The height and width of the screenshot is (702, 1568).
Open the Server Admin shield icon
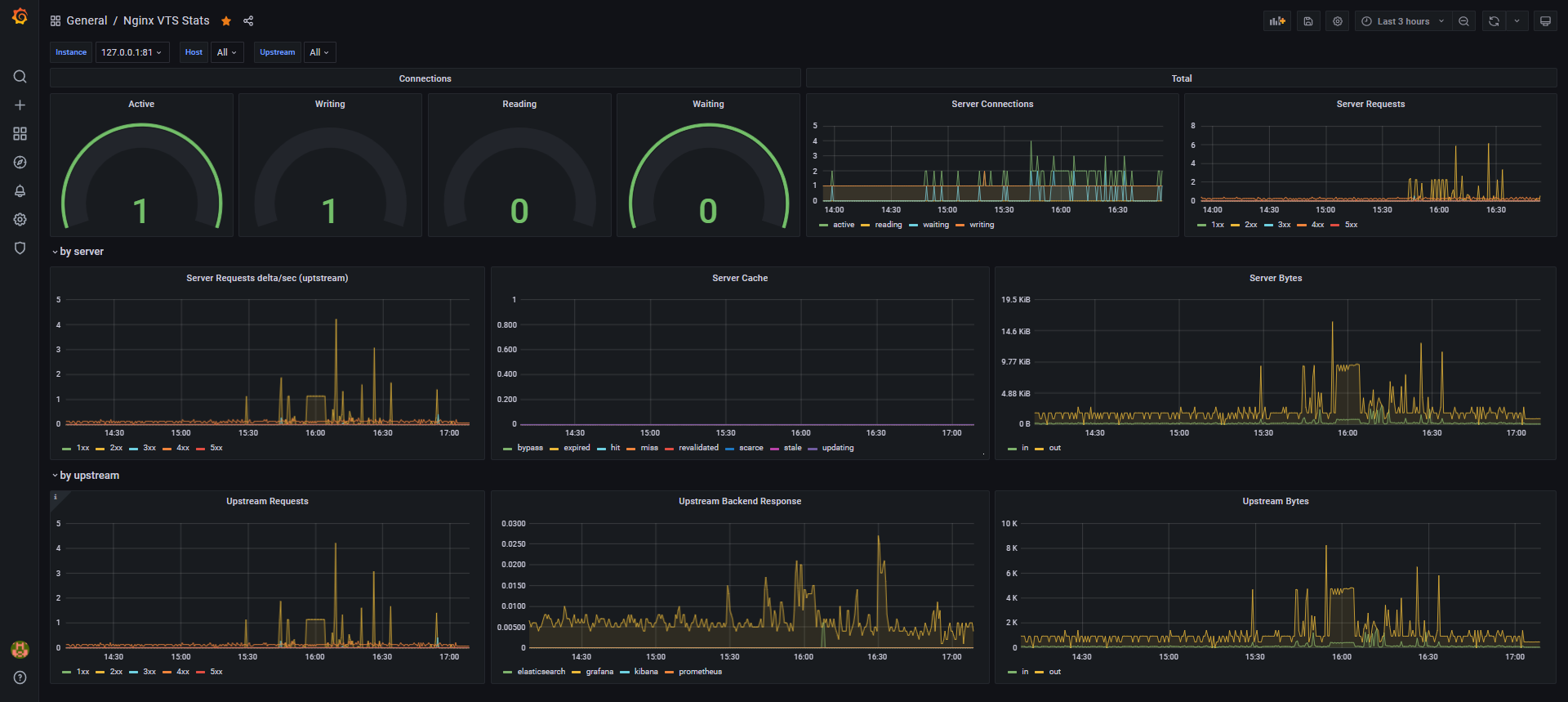click(x=20, y=248)
